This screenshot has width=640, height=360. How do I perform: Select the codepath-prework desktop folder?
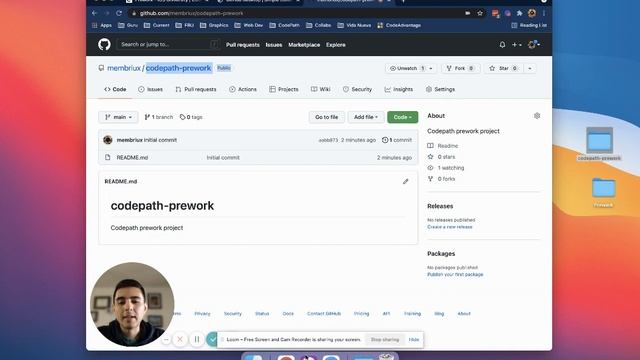(x=599, y=144)
